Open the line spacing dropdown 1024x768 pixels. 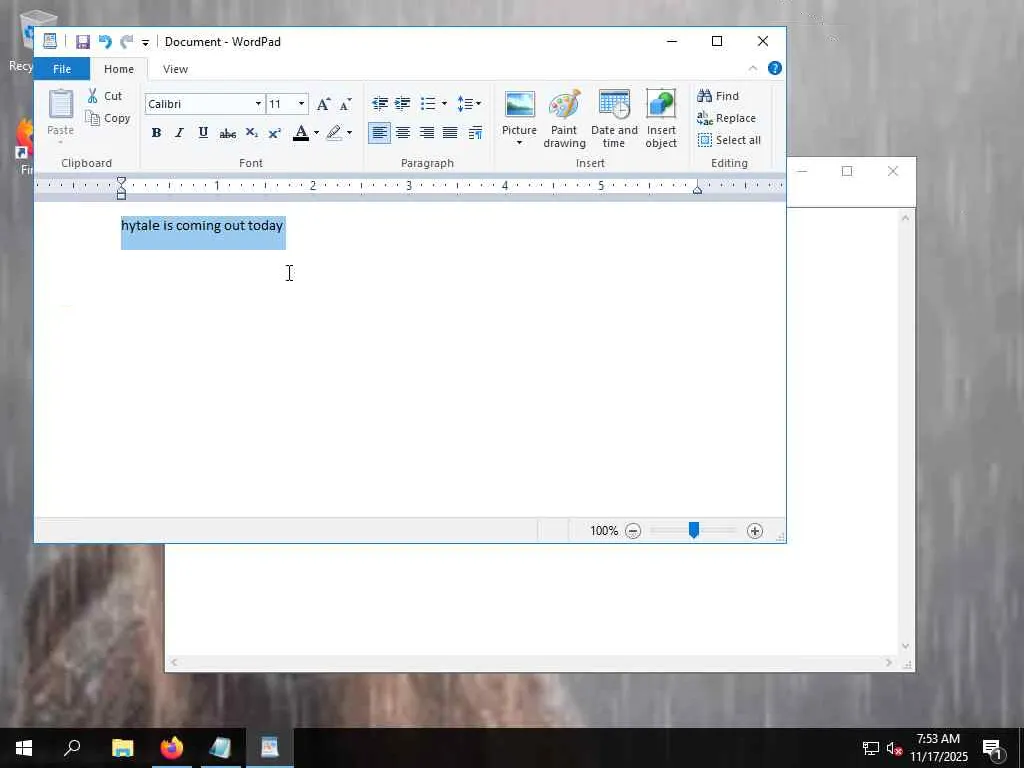469,103
